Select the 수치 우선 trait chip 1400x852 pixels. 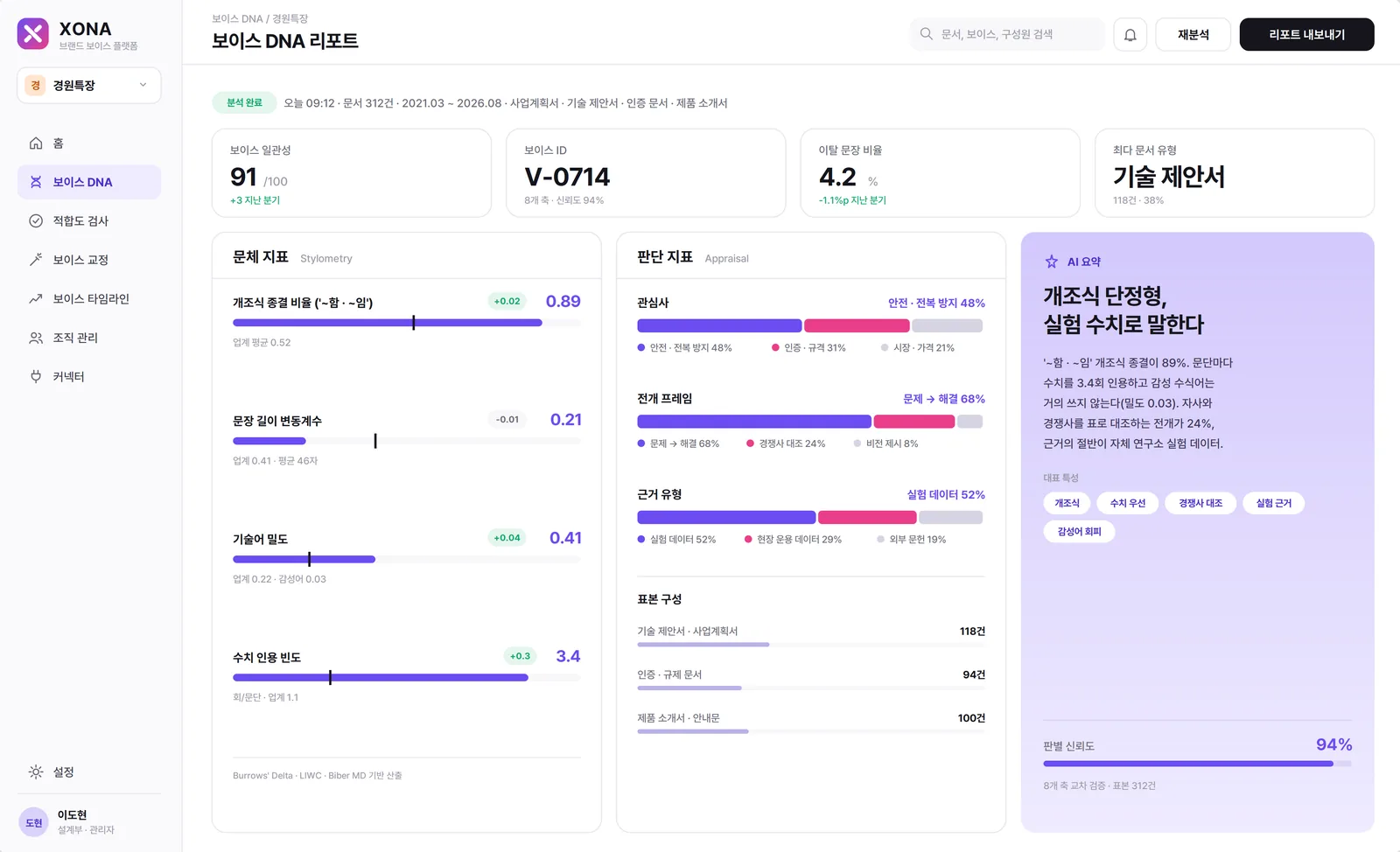1128,503
